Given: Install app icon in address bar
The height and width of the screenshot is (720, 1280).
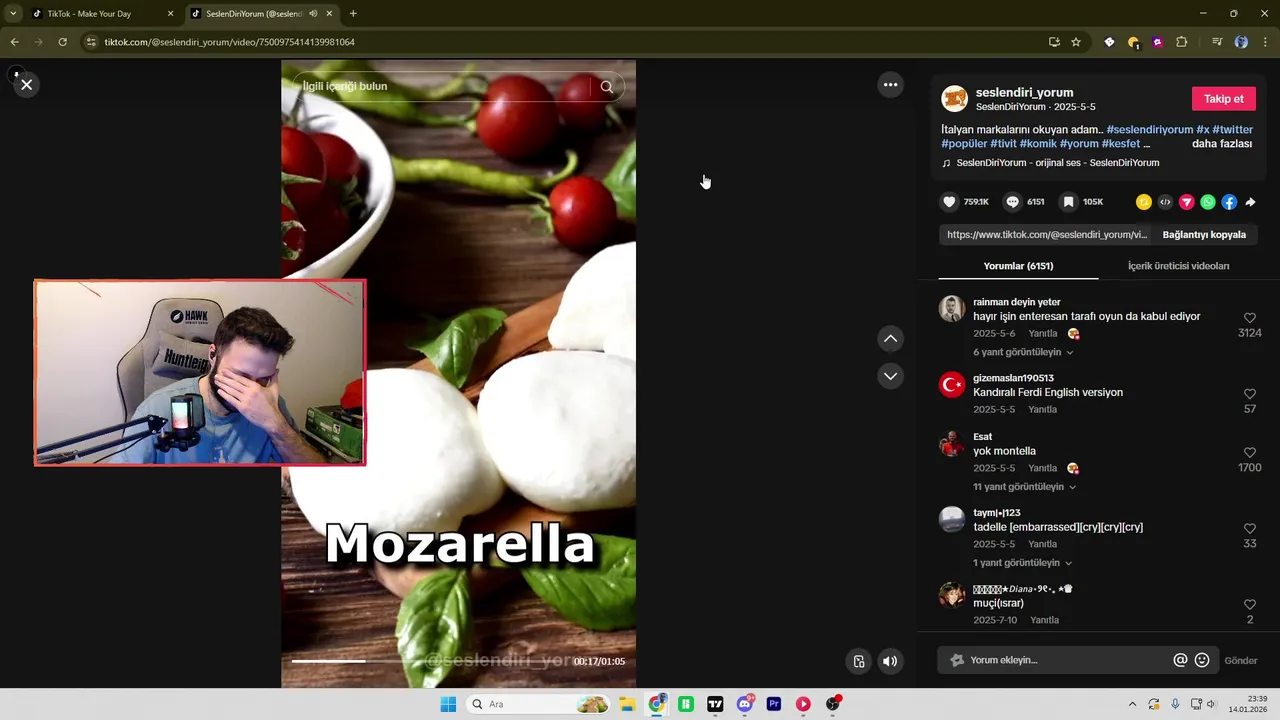Looking at the screenshot, I should (x=1054, y=42).
